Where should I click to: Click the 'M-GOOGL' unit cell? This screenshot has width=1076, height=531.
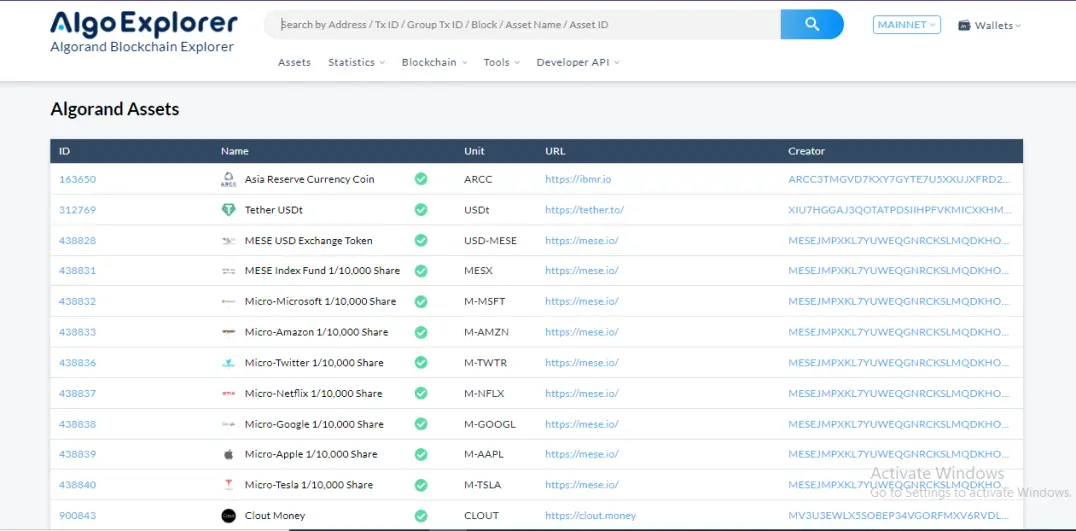tap(490, 424)
